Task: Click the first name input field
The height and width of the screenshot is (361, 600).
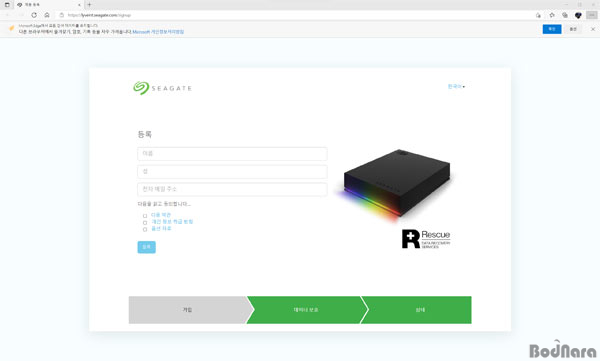Action: [232, 154]
